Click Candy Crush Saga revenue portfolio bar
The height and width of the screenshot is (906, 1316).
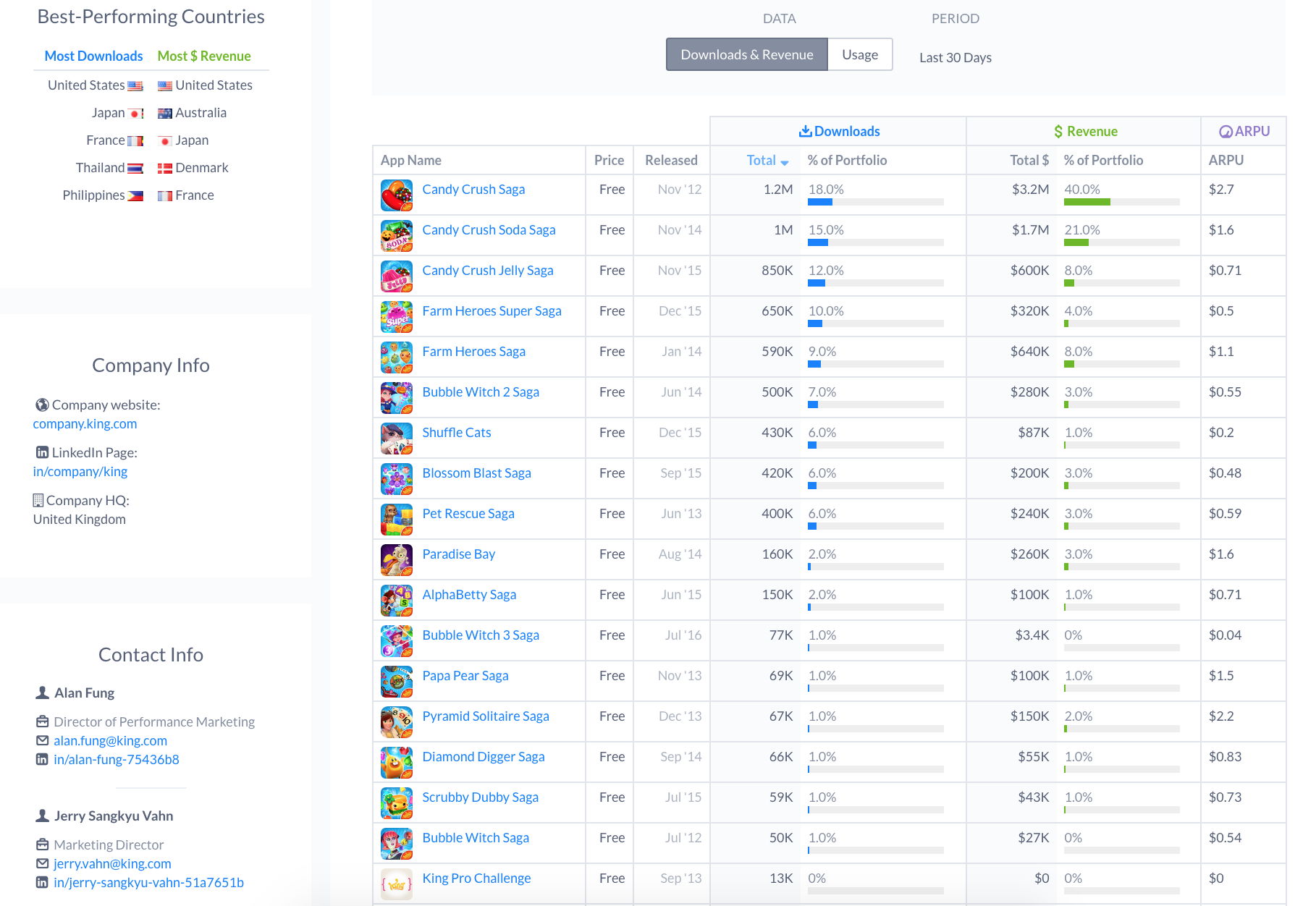(x=1122, y=202)
